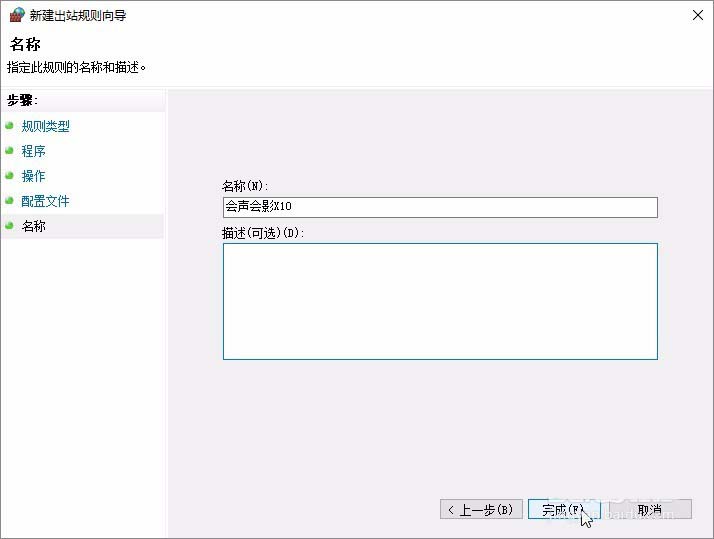Focus the 名称(N) text field
Viewport: 714px width, 539px height.
pos(440,207)
